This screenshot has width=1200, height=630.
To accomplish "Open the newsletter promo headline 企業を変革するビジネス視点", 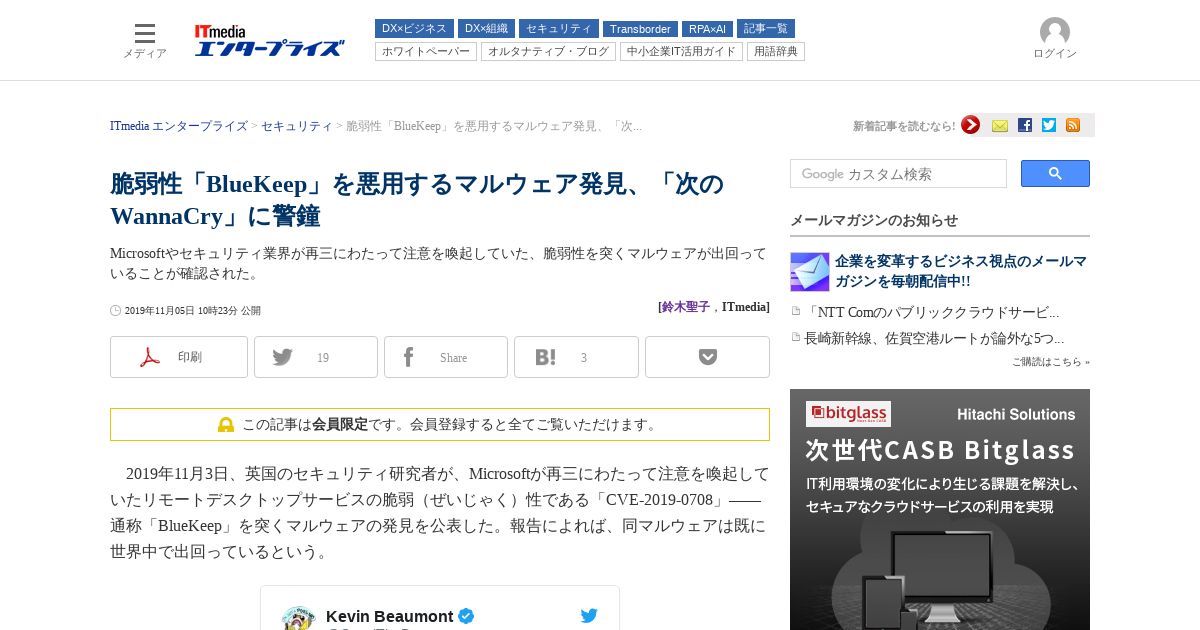I will point(961,271).
